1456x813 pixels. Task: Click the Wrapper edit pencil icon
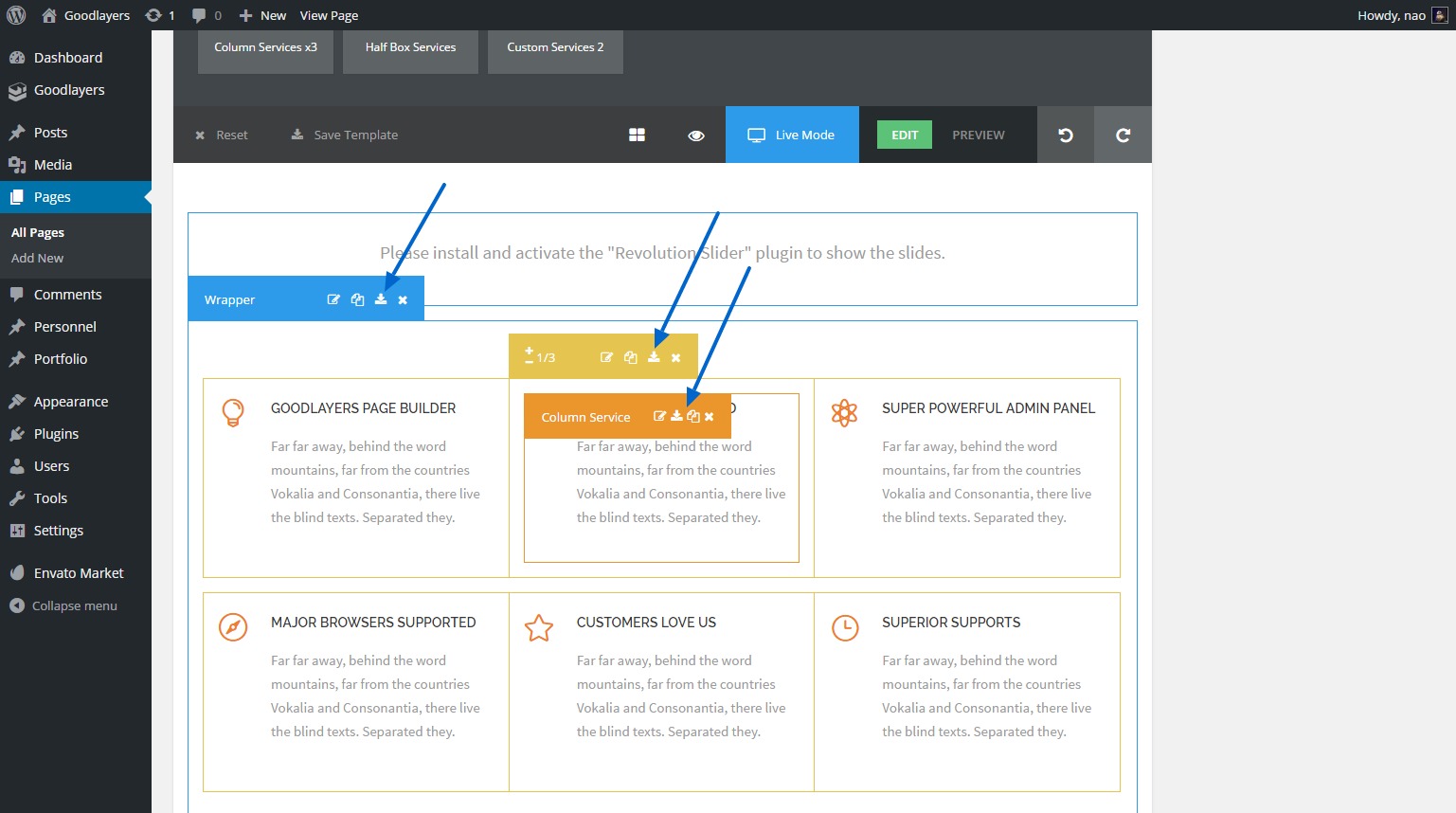coord(333,299)
